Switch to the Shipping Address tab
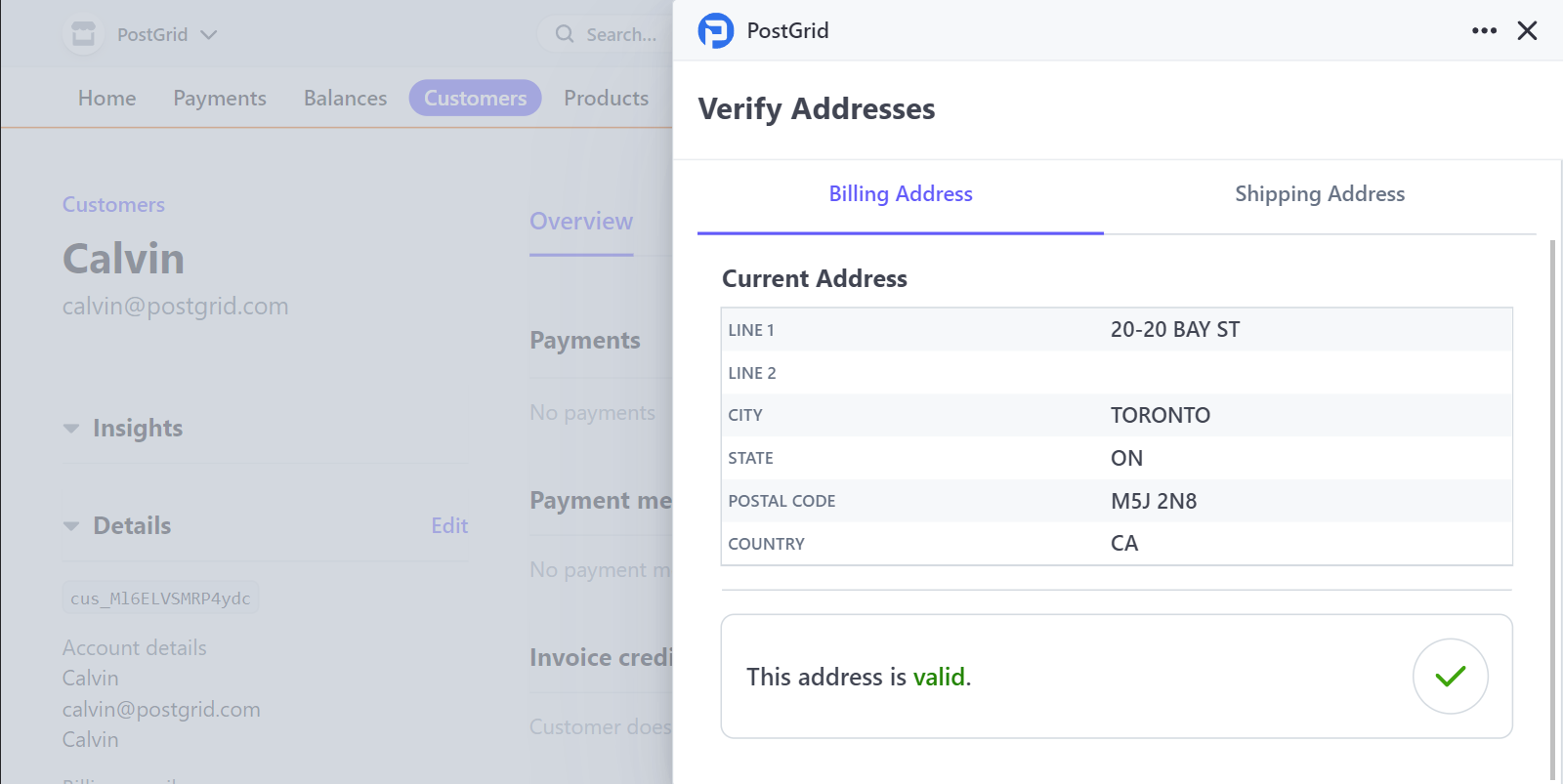 click(1320, 194)
